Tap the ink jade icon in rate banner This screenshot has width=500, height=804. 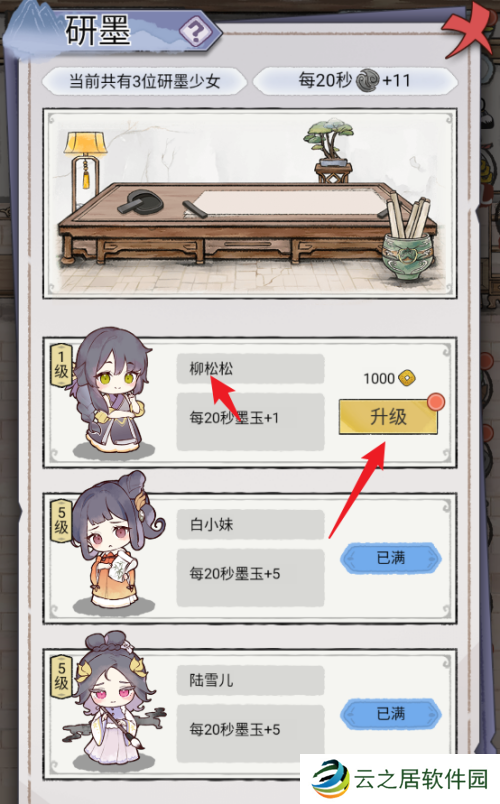click(x=368, y=81)
